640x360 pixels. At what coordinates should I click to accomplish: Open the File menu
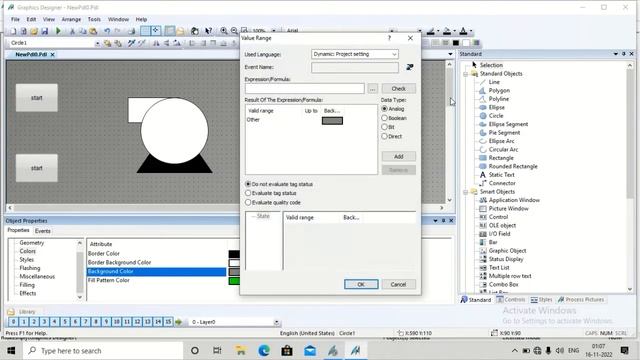click(x=15, y=19)
